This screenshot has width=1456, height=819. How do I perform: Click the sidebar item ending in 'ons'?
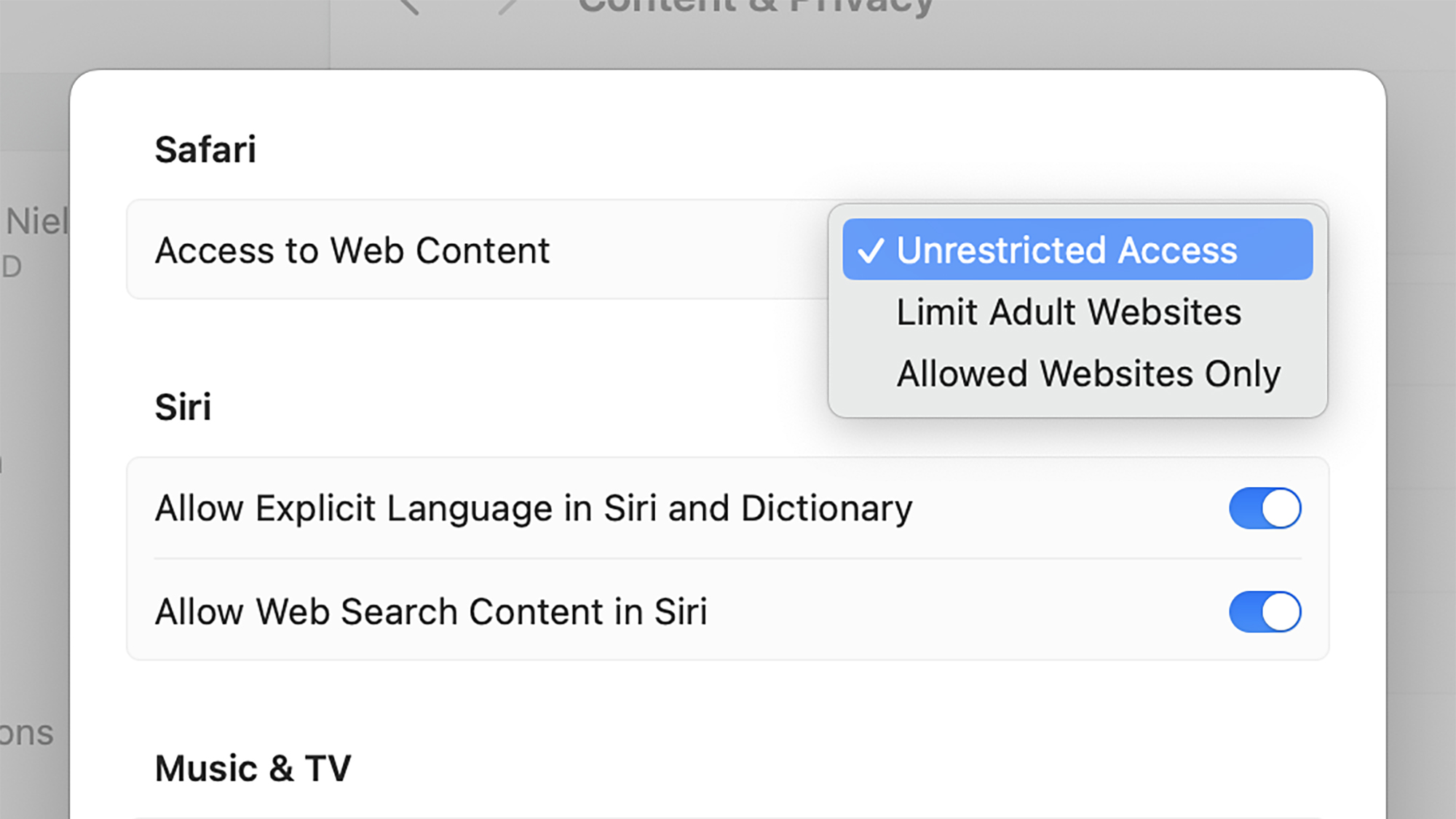point(28,733)
